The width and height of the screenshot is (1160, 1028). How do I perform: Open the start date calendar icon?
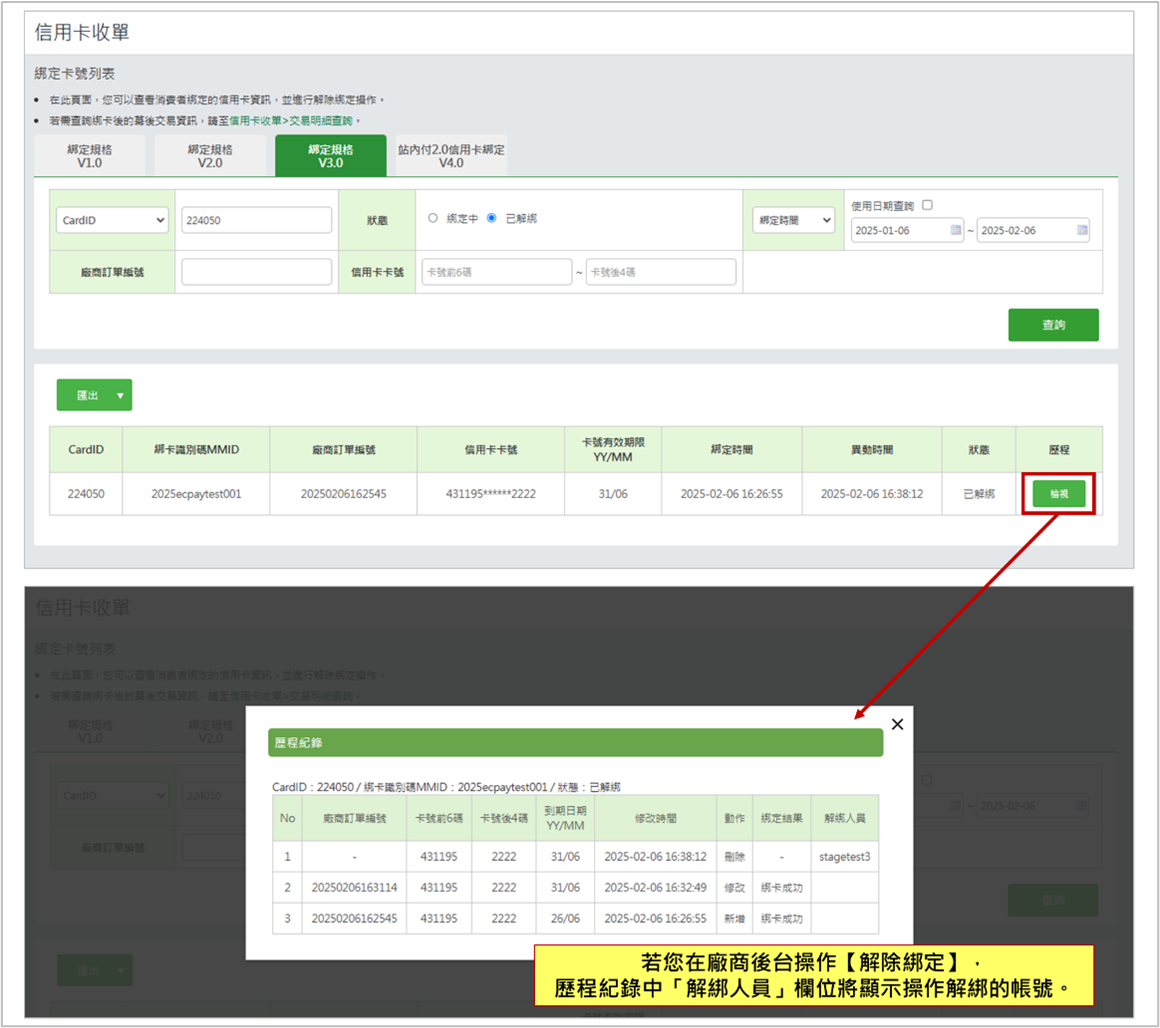click(x=955, y=230)
